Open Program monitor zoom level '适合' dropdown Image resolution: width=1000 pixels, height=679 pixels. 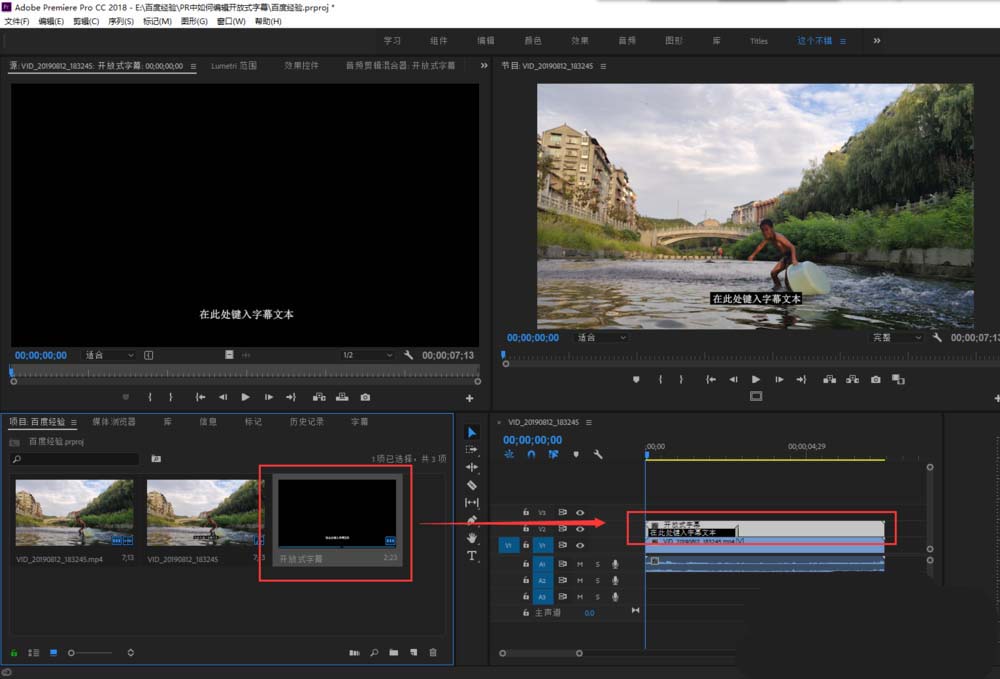pos(600,338)
